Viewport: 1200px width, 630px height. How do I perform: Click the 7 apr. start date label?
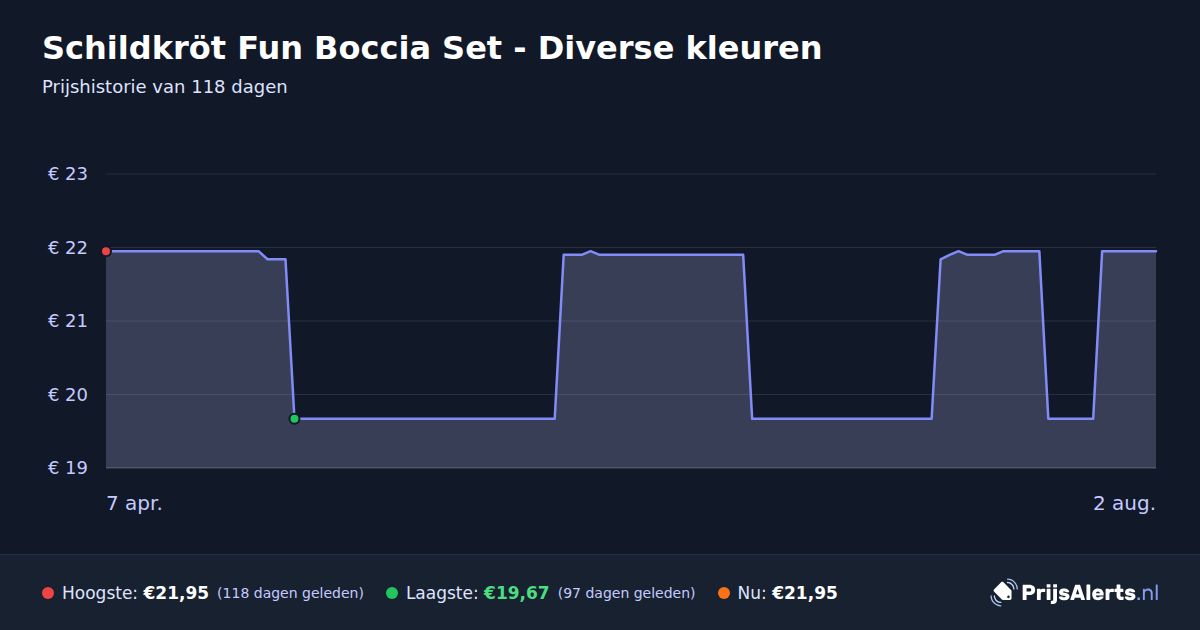coord(135,503)
